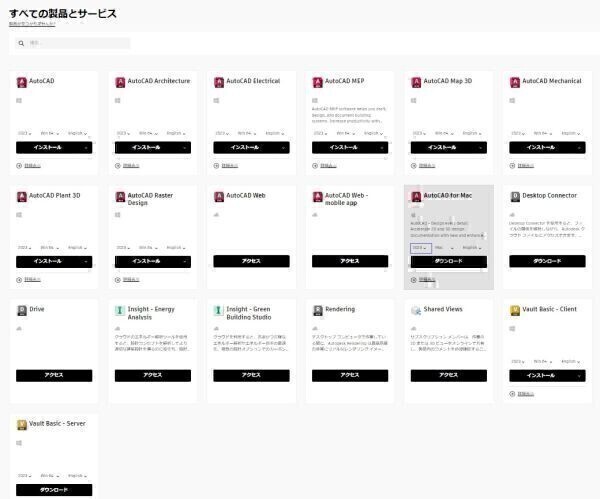Click the AutoCAD Web mobile app icon
The height and width of the screenshot is (499, 600).
click(318, 197)
